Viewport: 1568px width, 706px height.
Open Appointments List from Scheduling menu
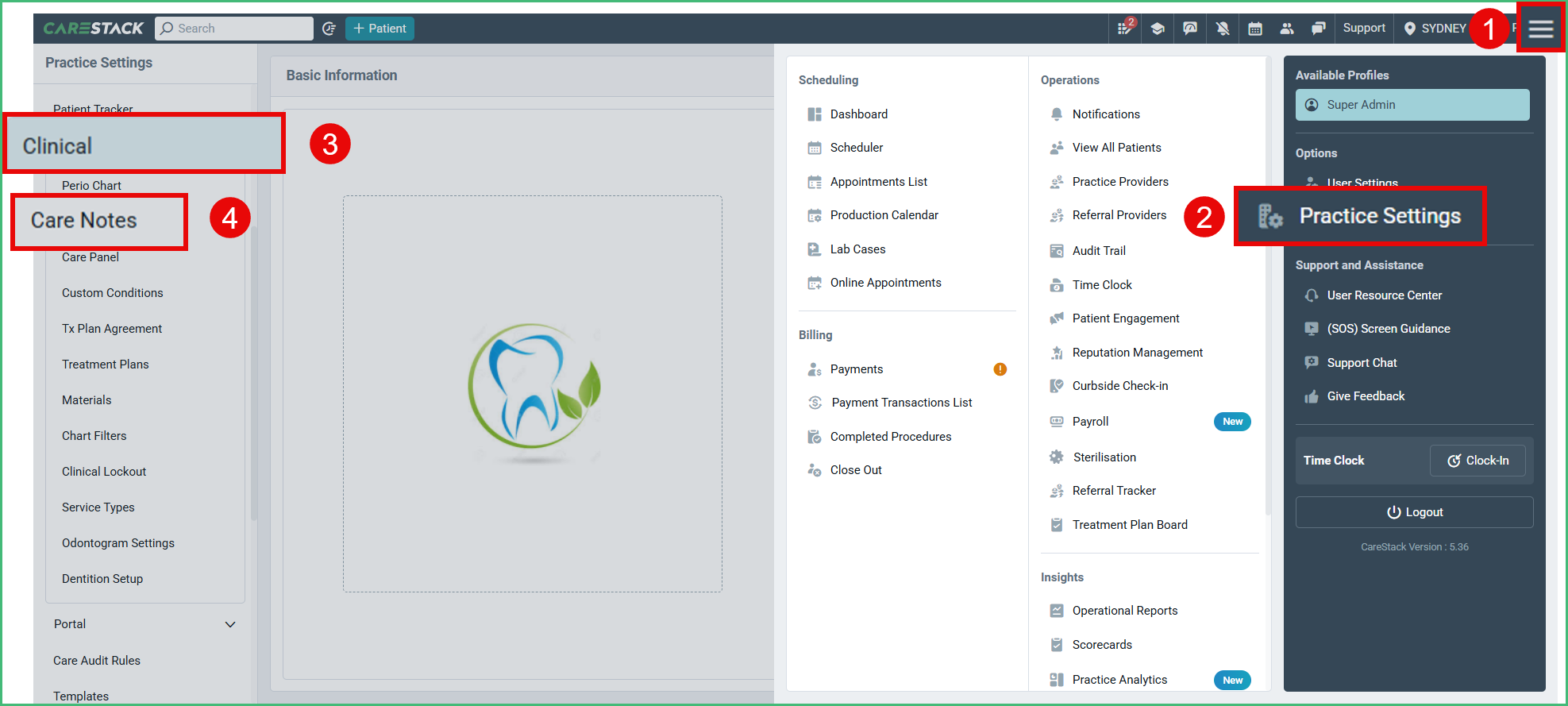[x=879, y=182]
